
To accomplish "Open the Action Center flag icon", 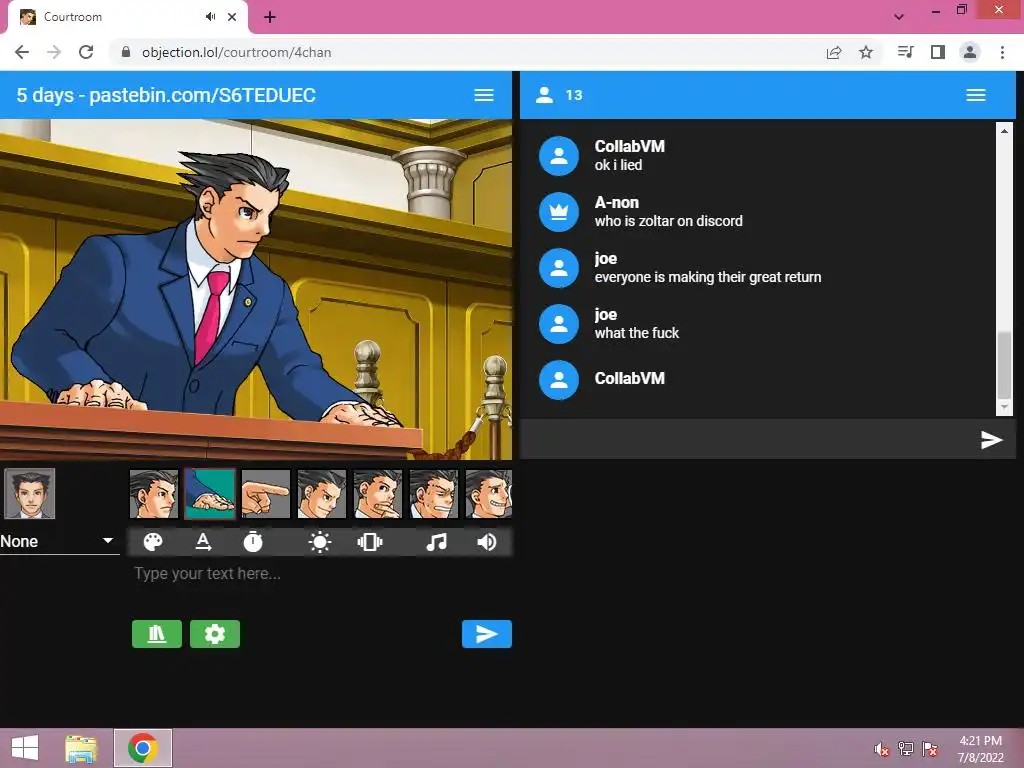I will point(930,749).
